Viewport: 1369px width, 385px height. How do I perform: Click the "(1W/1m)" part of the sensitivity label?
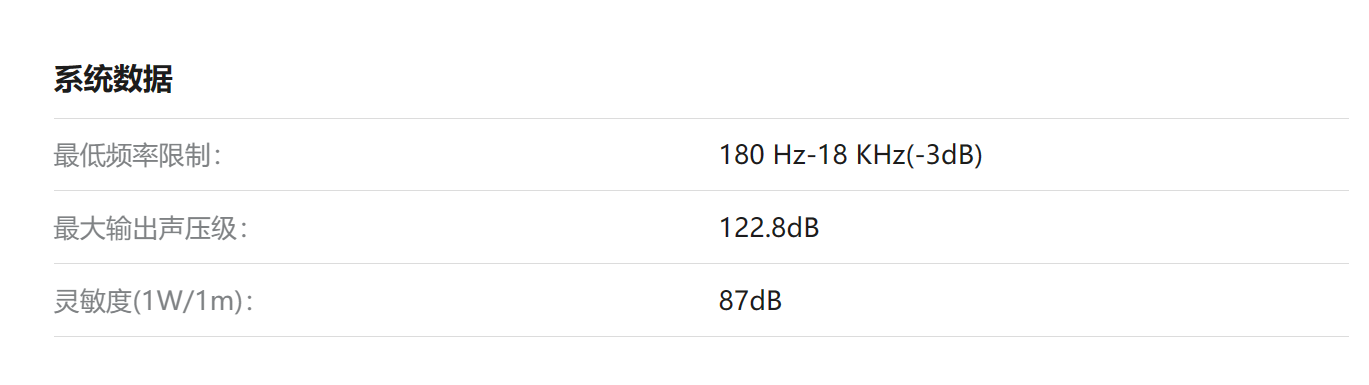pos(190,301)
